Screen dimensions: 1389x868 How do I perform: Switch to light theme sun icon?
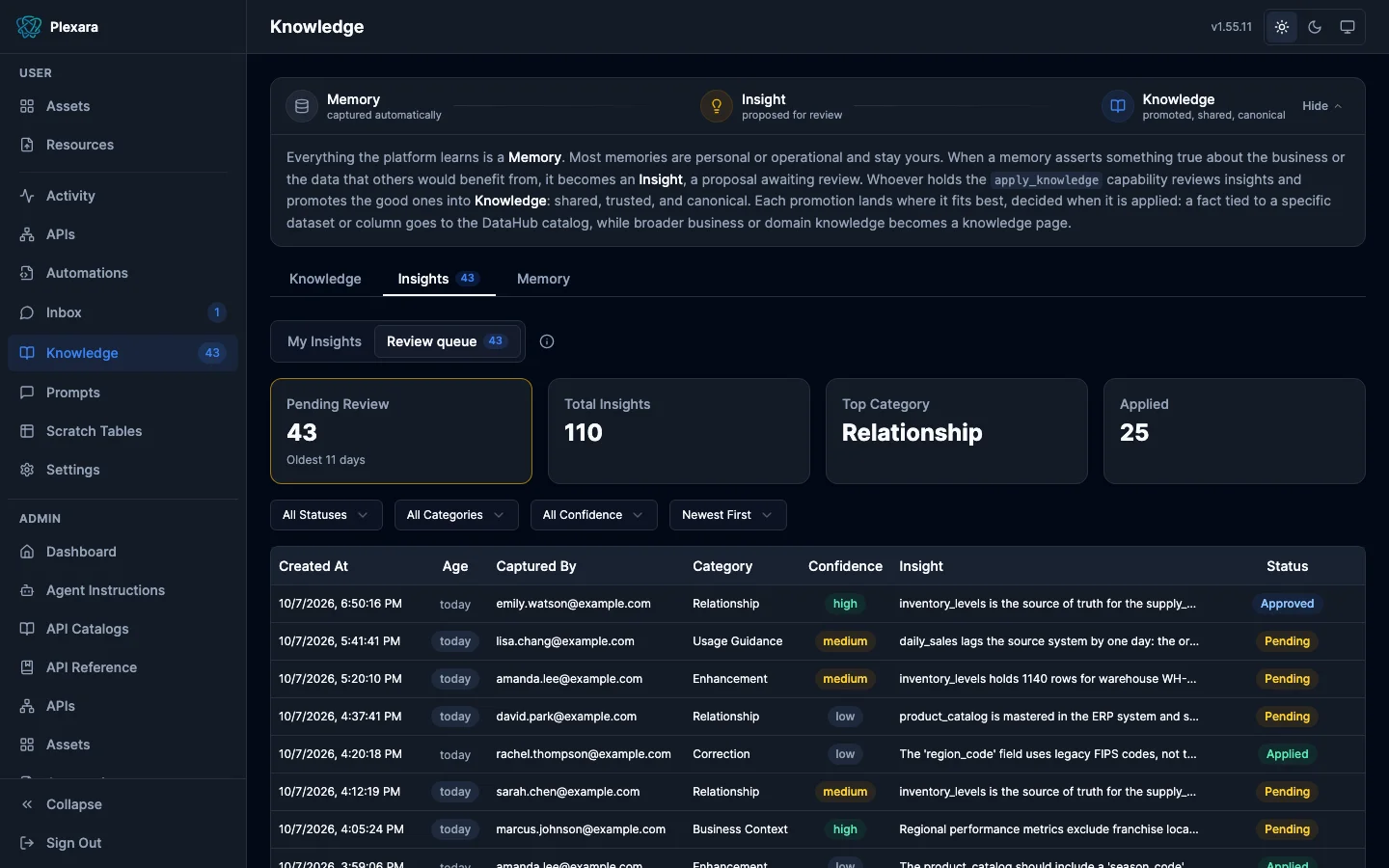pyautogui.click(x=1282, y=27)
